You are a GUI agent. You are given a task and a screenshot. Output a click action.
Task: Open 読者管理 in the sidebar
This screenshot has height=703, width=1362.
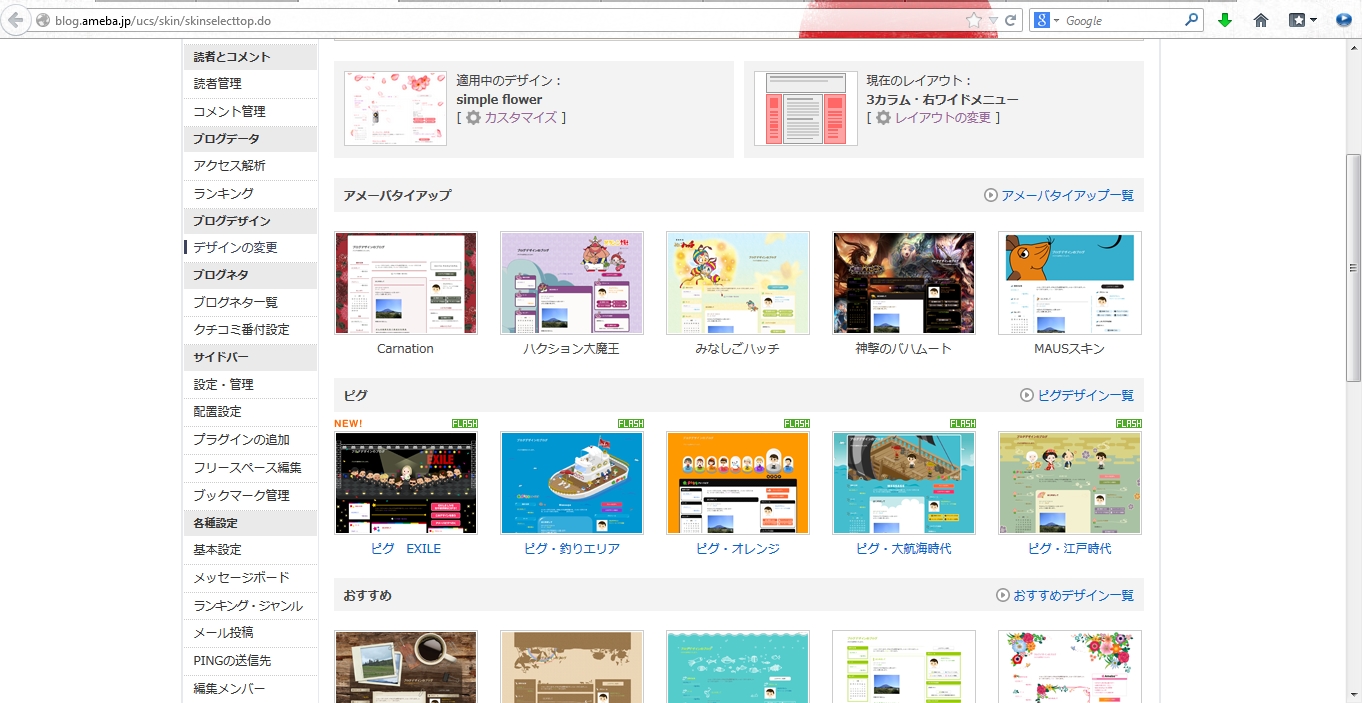[218, 84]
